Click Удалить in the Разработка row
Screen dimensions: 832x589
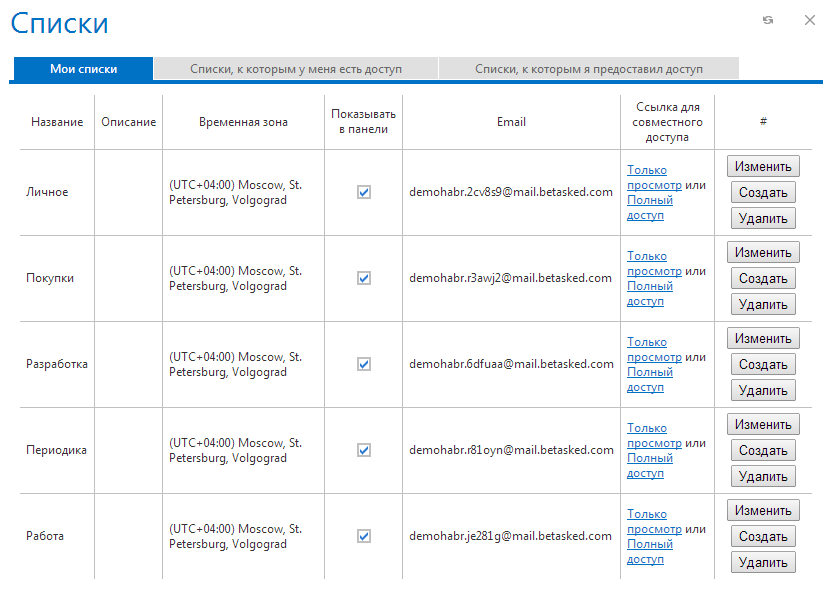[x=763, y=391]
